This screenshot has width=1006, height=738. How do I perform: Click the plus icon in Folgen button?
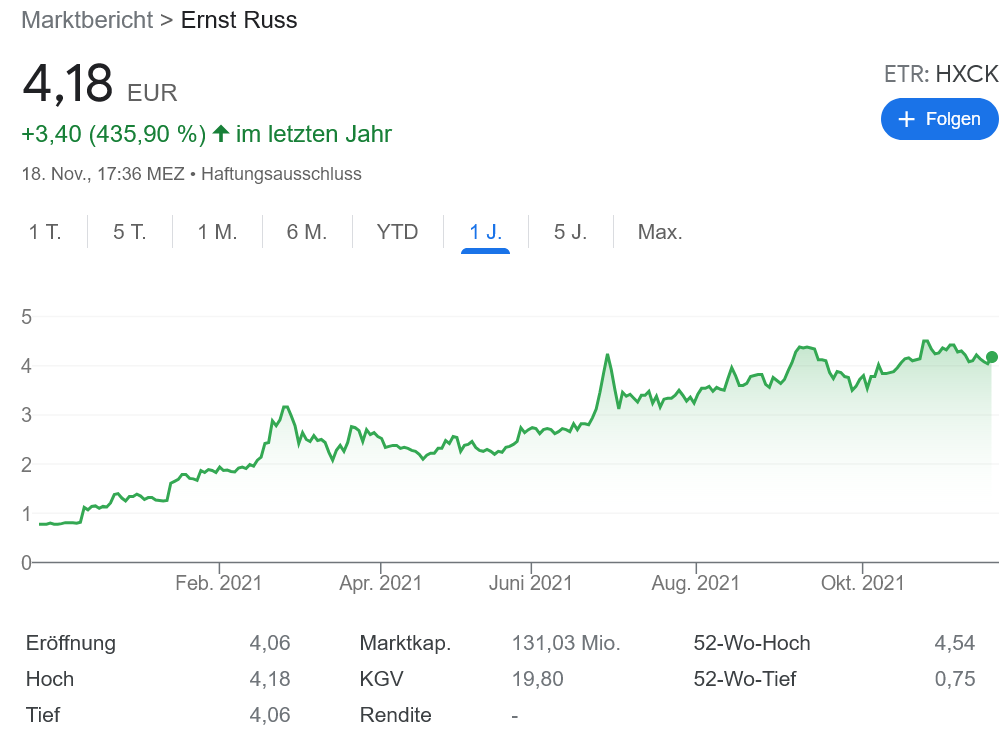[907, 119]
